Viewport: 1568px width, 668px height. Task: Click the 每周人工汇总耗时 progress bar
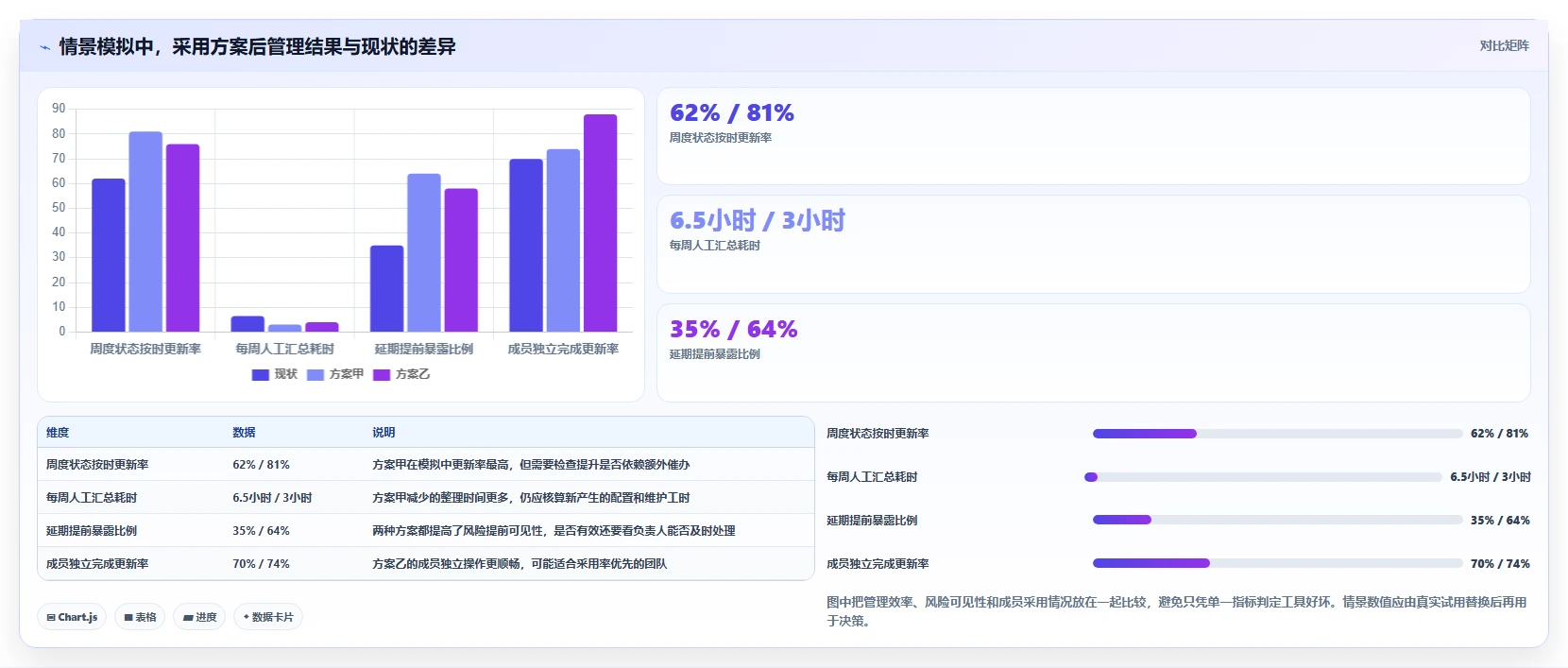pyautogui.click(x=1263, y=477)
